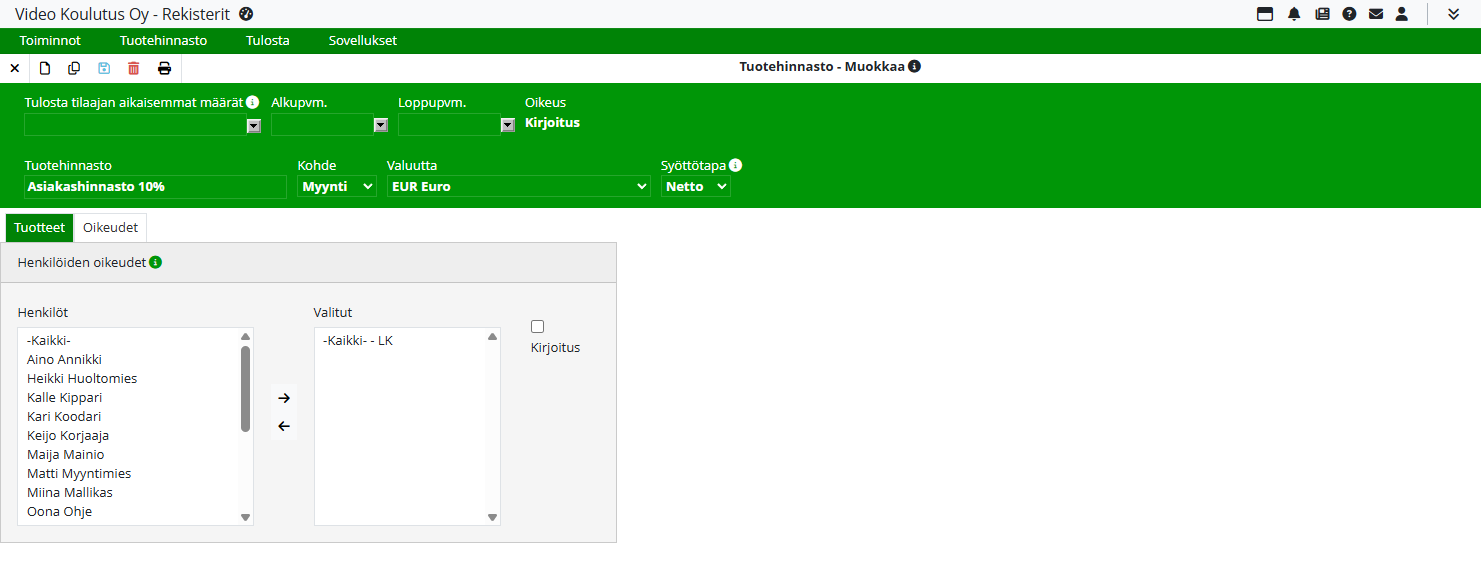Remove selection using left arrow button
The height and width of the screenshot is (575, 1481).
[284, 427]
